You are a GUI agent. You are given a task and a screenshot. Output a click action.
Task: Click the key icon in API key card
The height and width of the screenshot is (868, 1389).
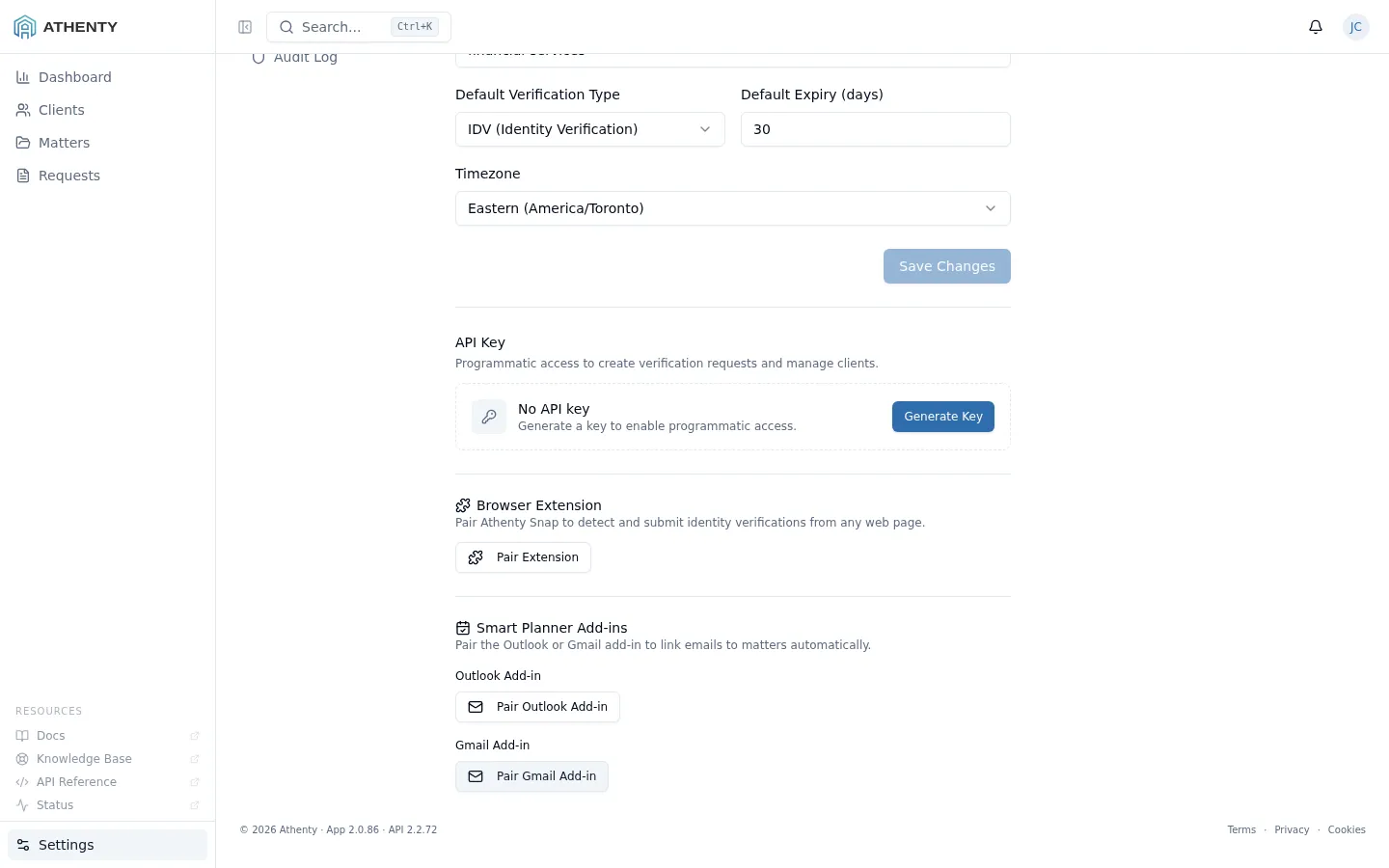click(x=489, y=417)
